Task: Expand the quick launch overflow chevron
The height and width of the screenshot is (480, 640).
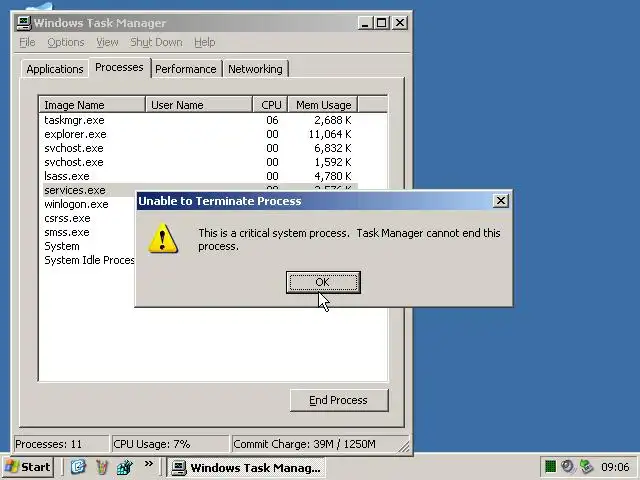Action: pos(149,463)
